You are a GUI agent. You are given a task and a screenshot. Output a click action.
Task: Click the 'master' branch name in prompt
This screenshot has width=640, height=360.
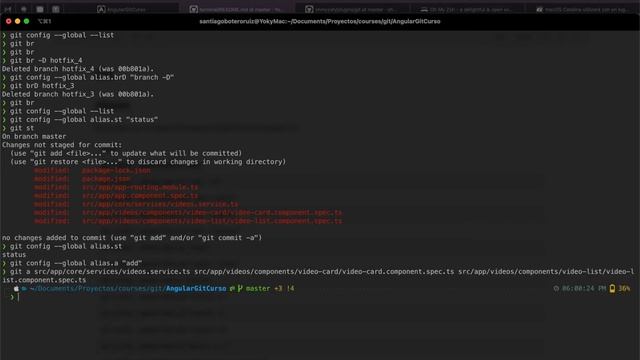(x=258, y=289)
